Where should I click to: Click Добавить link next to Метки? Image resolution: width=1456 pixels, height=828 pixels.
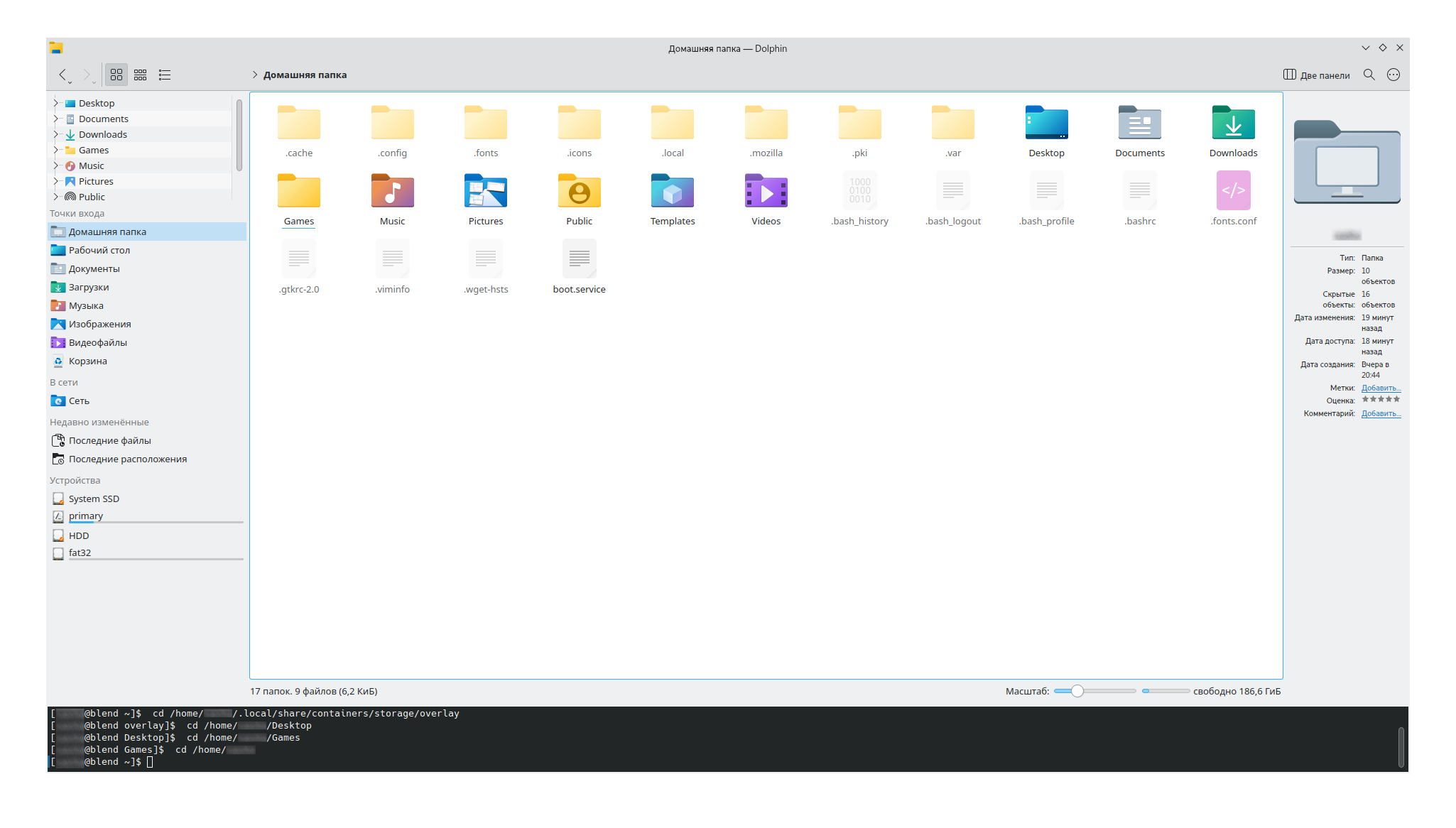[1380, 388]
